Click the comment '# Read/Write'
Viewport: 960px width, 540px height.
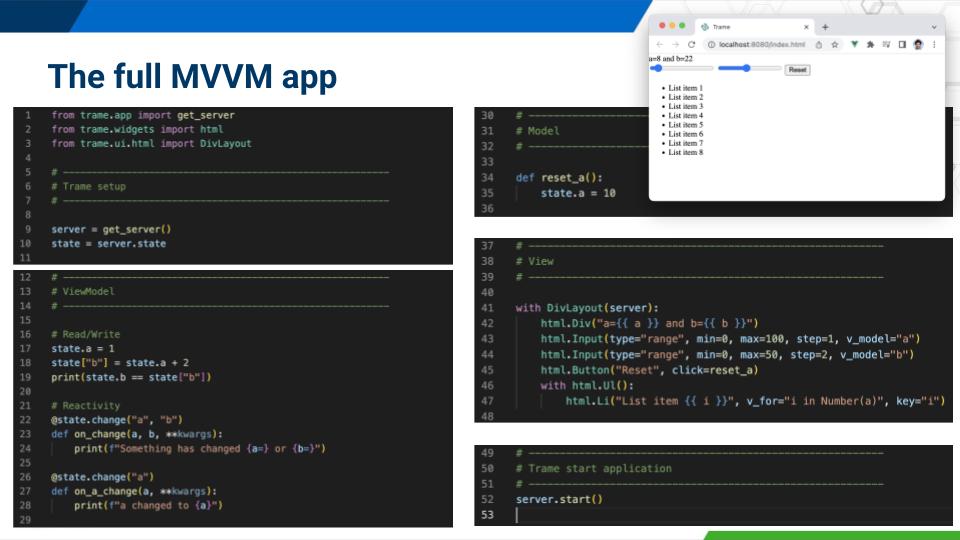[x=86, y=334]
